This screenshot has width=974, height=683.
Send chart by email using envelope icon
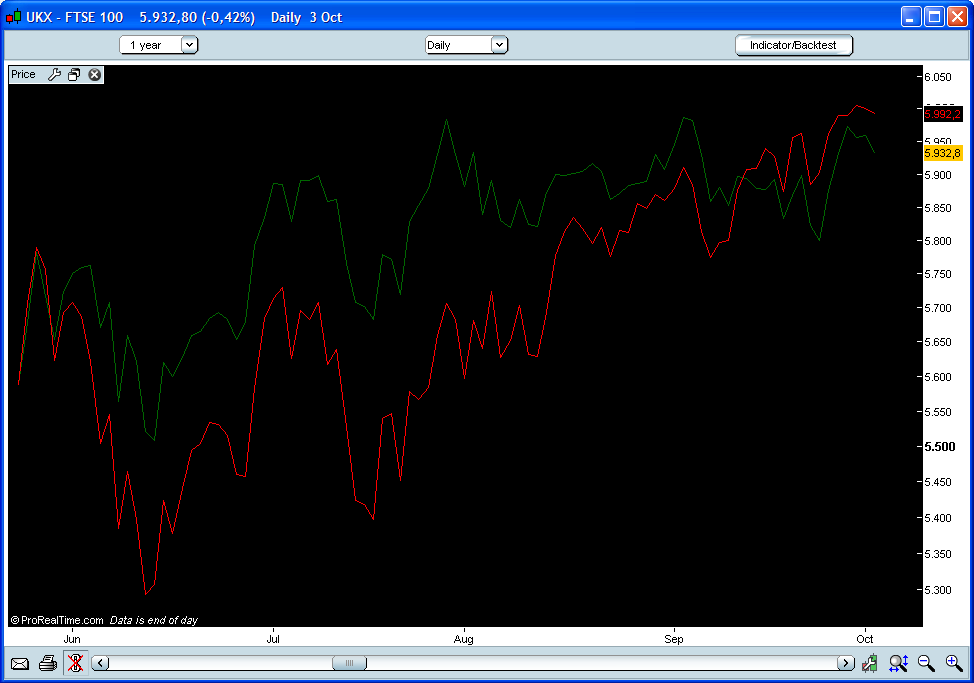coord(22,662)
